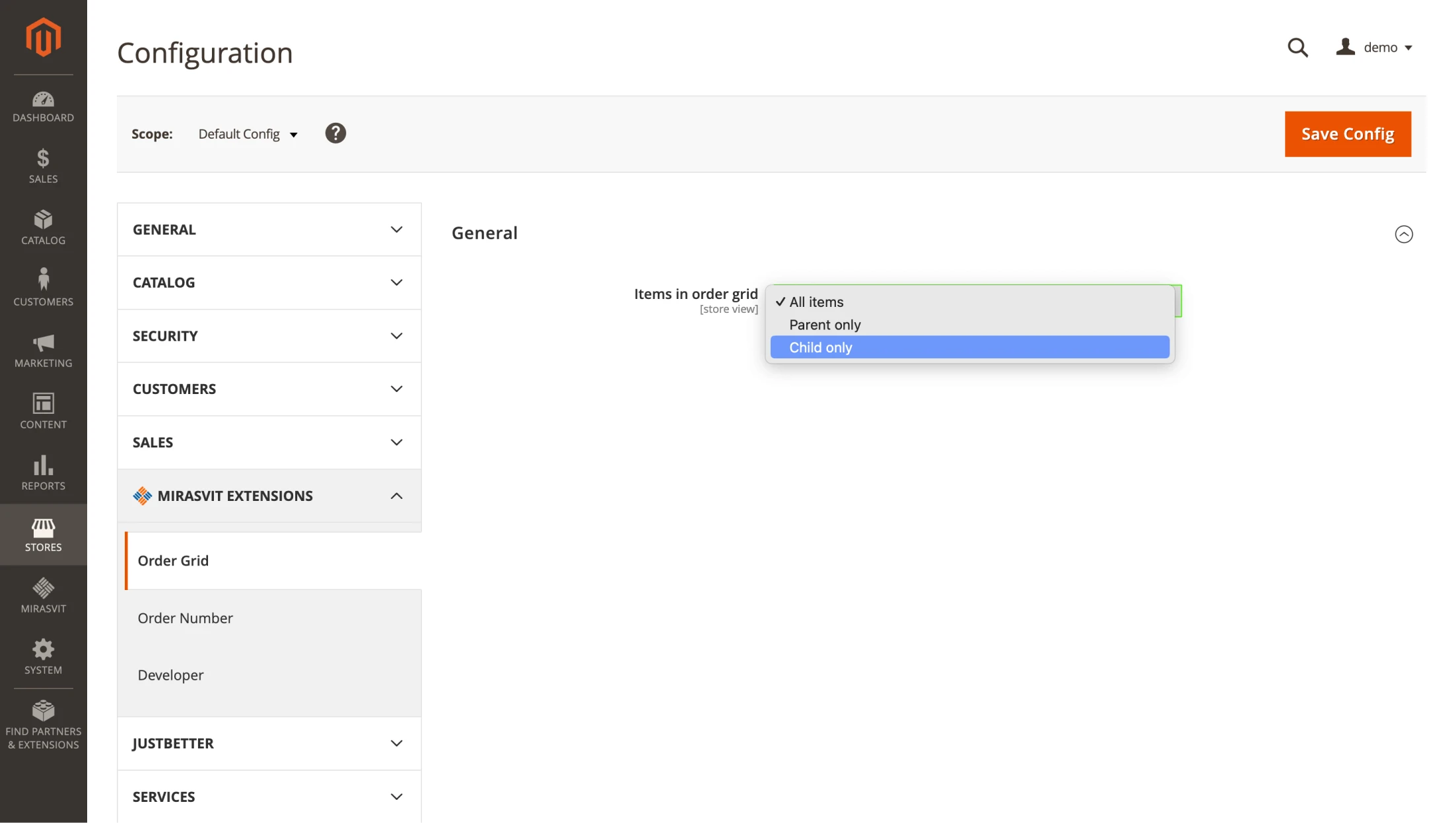Open the Mirasvit sidebar section
This screenshot has height=823, width=1456.
pos(43,594)
